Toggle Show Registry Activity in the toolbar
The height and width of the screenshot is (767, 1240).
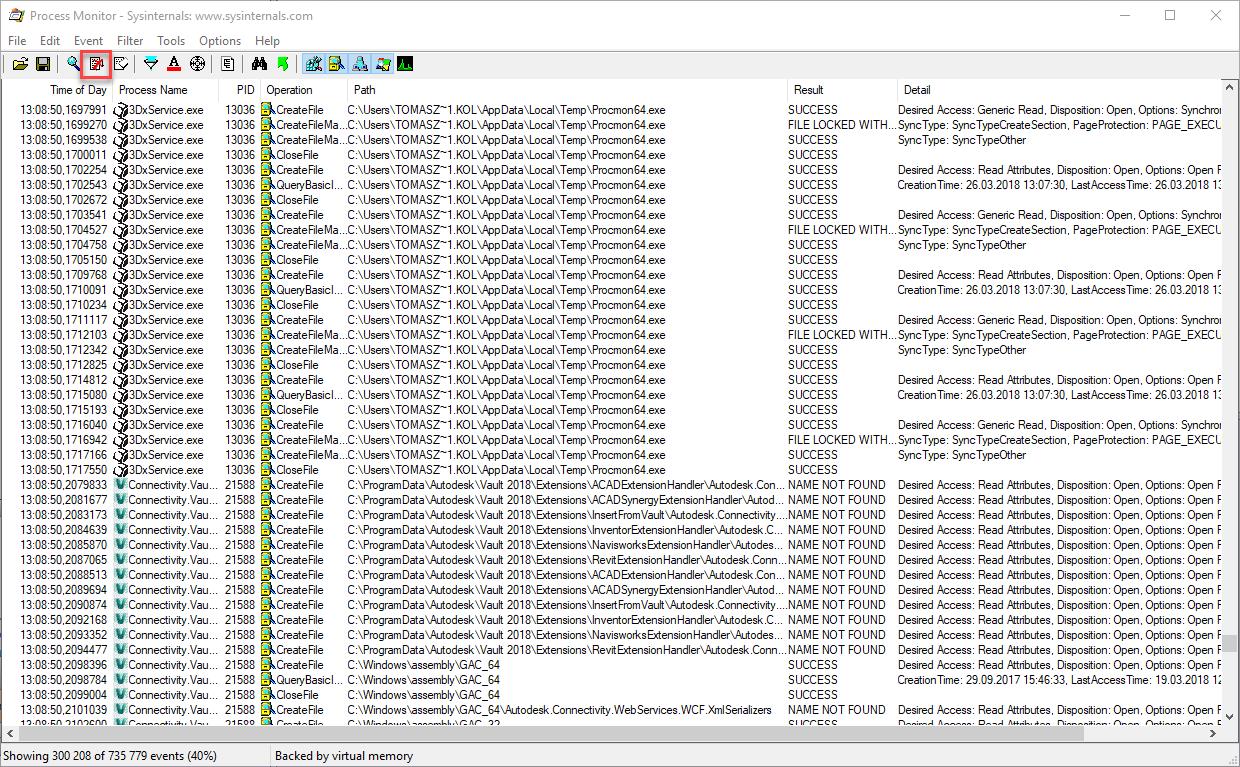coord(314,64)
